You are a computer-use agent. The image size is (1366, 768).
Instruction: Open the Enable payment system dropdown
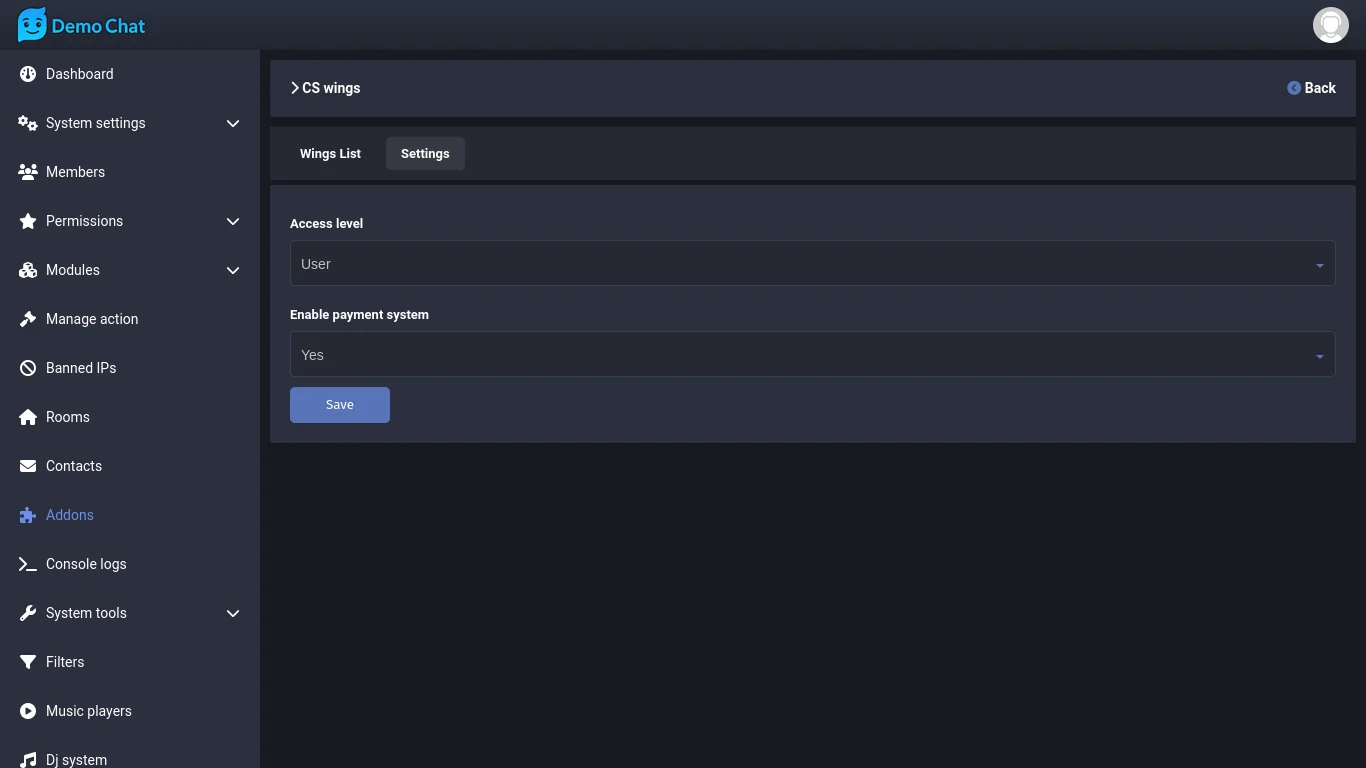pyautogui.click(x=812, y=355)
